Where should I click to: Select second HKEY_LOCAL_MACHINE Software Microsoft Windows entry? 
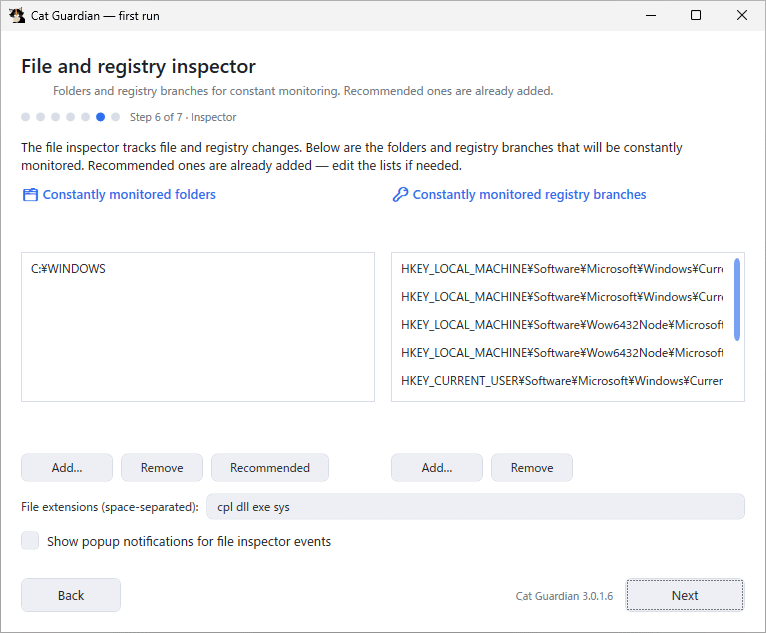[562, 296]
